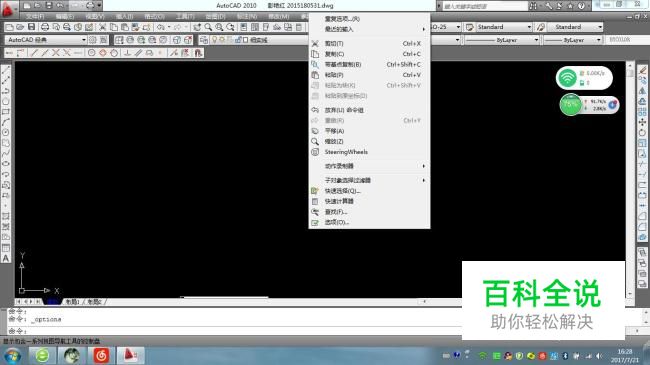Click the Copy clip icon in Standard toolbar
Screen dimensions: 650x365
tap(114, 27)
